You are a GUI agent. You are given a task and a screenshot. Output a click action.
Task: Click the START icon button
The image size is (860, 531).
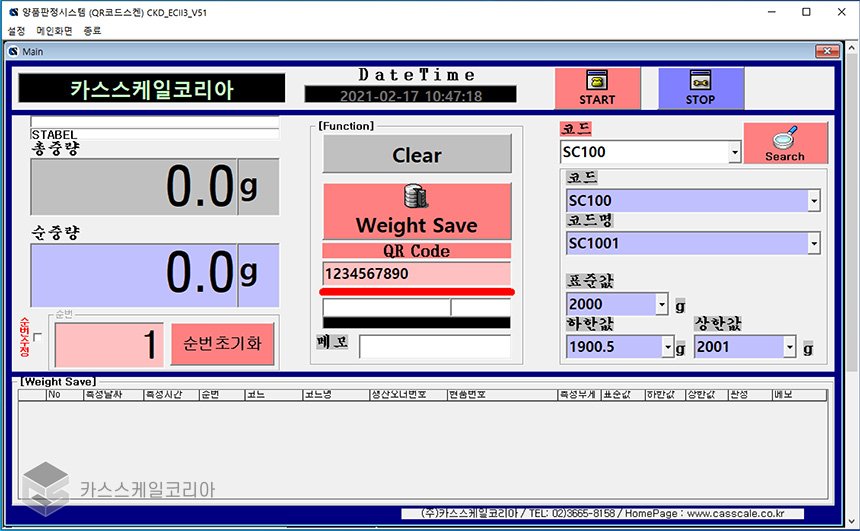pos(596,84)
